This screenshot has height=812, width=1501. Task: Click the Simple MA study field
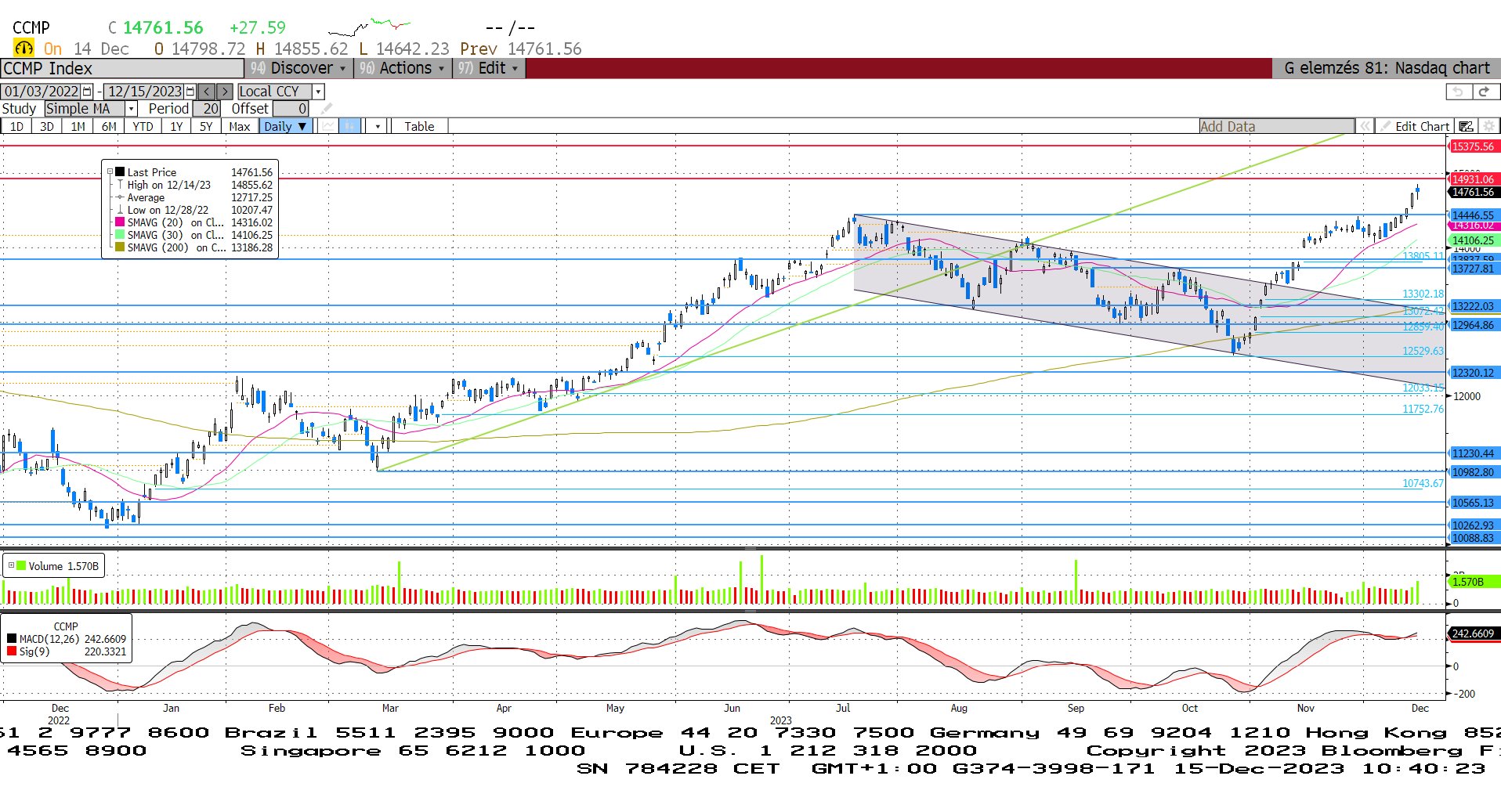[x=85, y=109]
